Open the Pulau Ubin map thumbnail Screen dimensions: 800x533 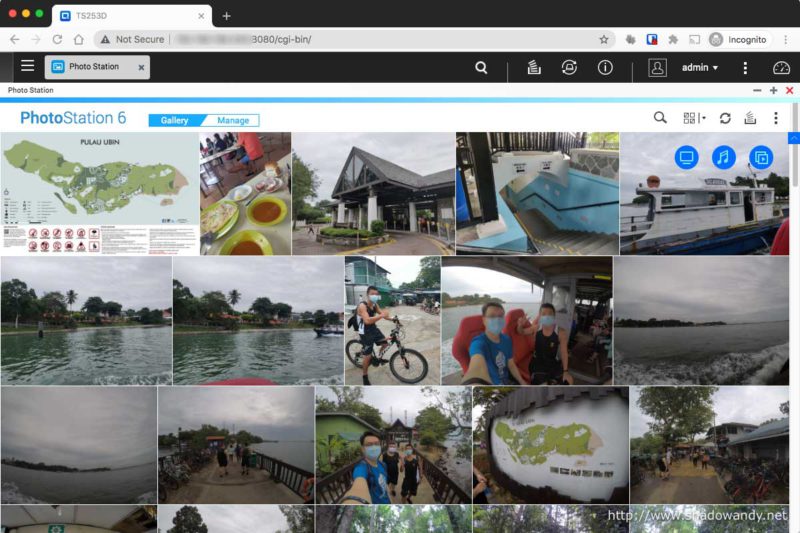pyautogui.click(x=99, y=194)
